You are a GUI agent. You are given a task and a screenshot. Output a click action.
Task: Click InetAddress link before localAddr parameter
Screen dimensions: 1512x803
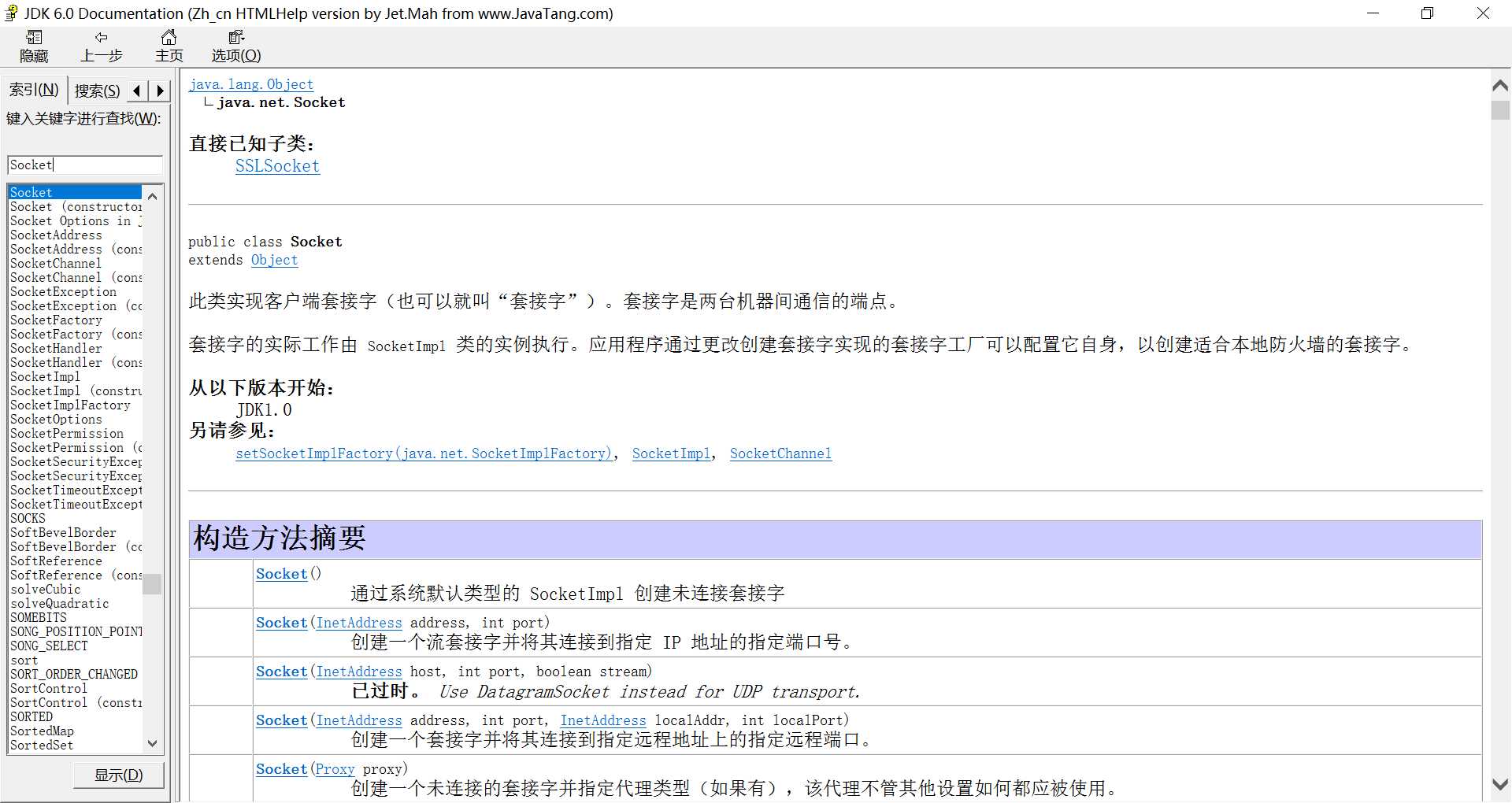[603, 720]
